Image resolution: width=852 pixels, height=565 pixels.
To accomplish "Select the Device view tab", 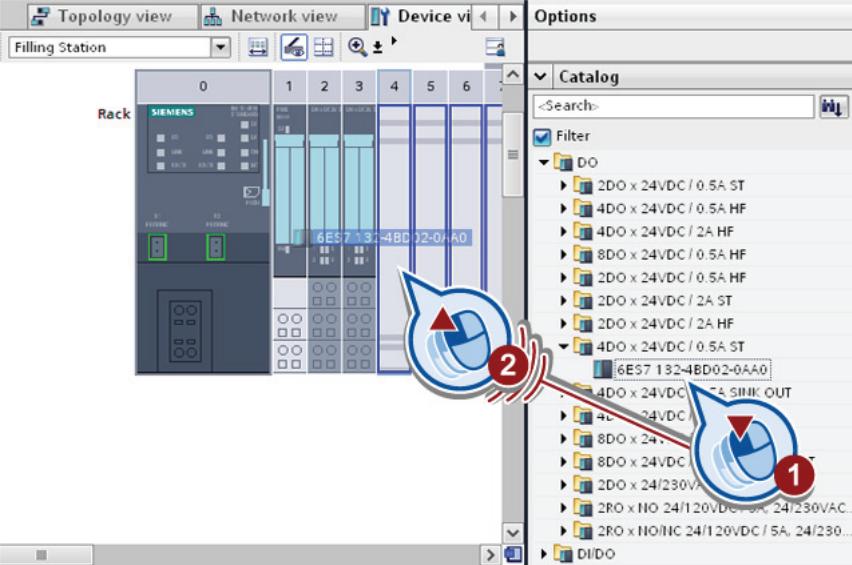I will [420, 16].
